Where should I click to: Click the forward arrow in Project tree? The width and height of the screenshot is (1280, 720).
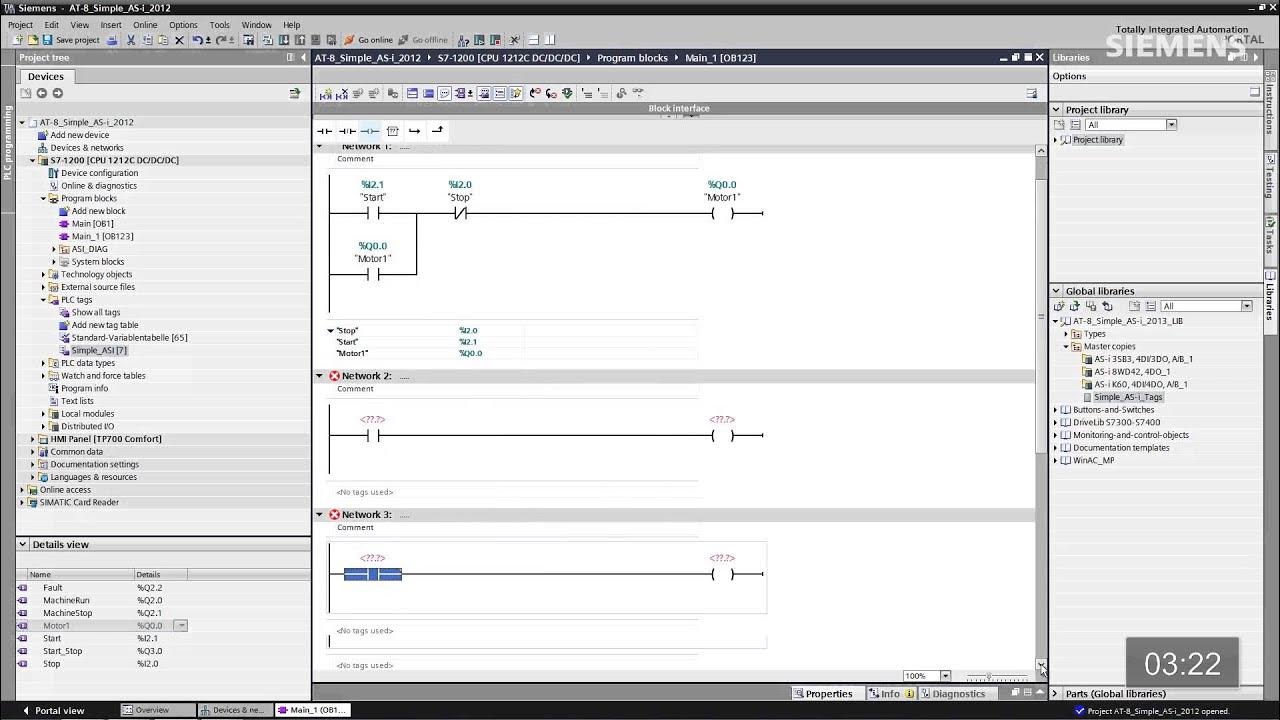click(57, 93)
